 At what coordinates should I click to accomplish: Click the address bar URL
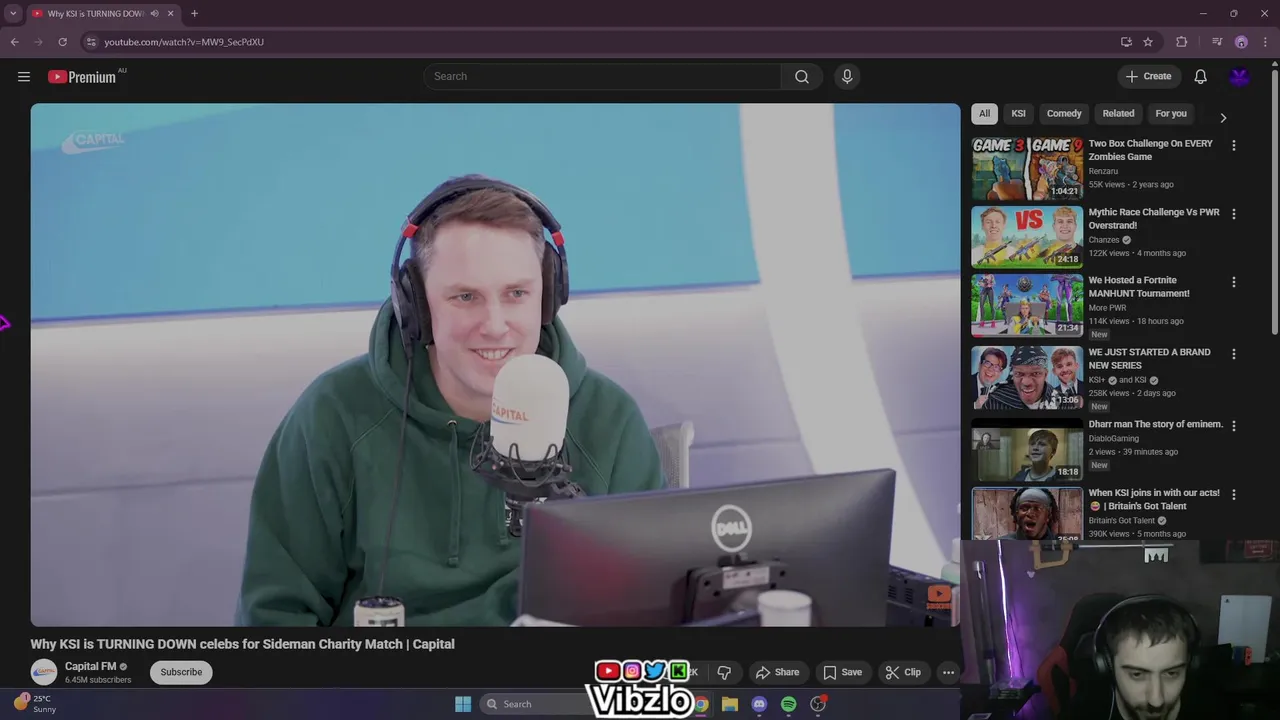click(184, 42)
